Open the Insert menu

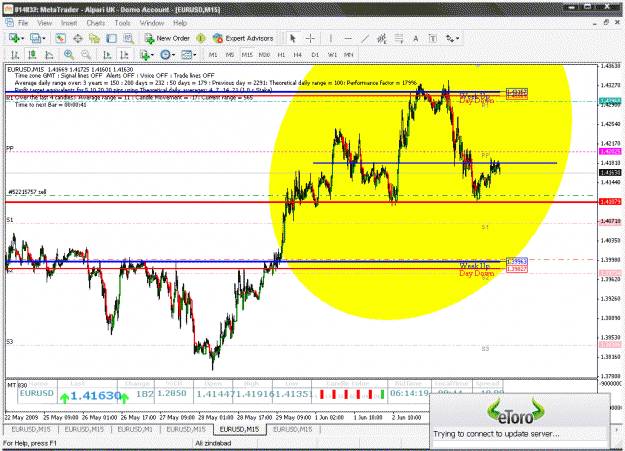69,23
